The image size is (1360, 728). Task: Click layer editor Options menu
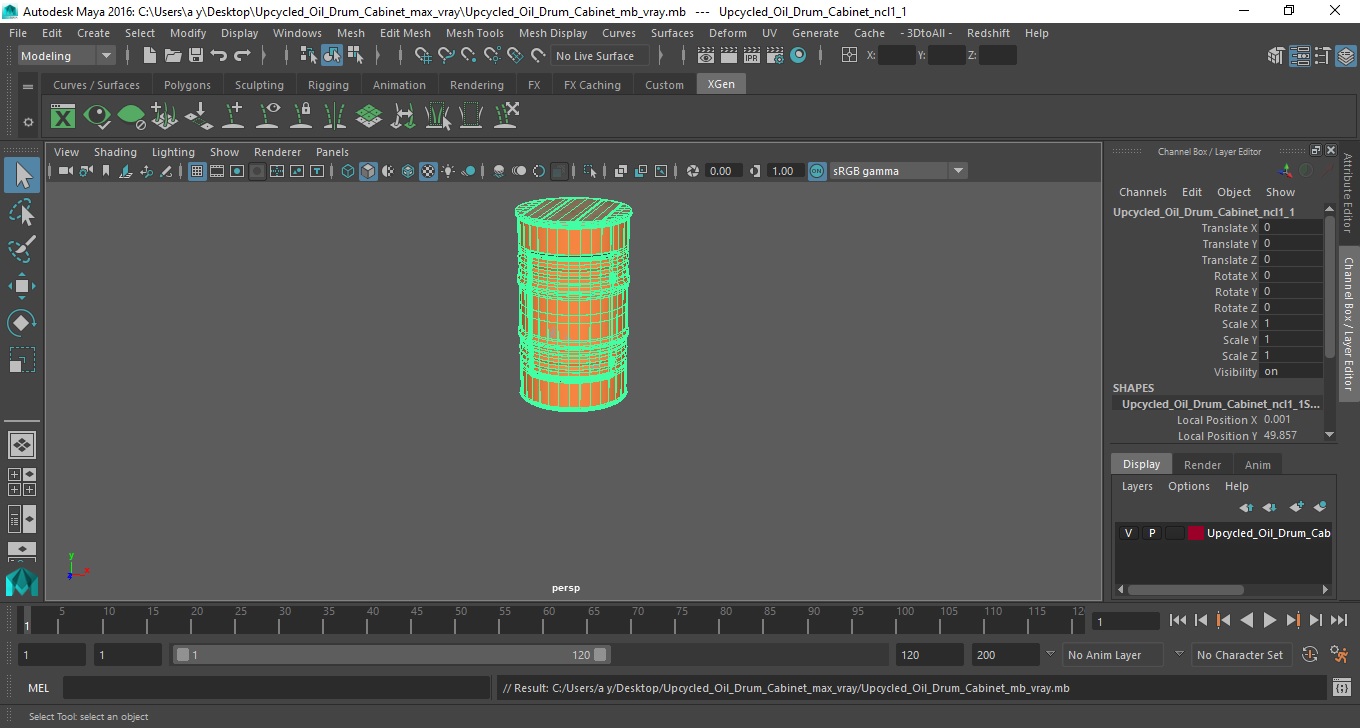click(x=1189, y=486)
